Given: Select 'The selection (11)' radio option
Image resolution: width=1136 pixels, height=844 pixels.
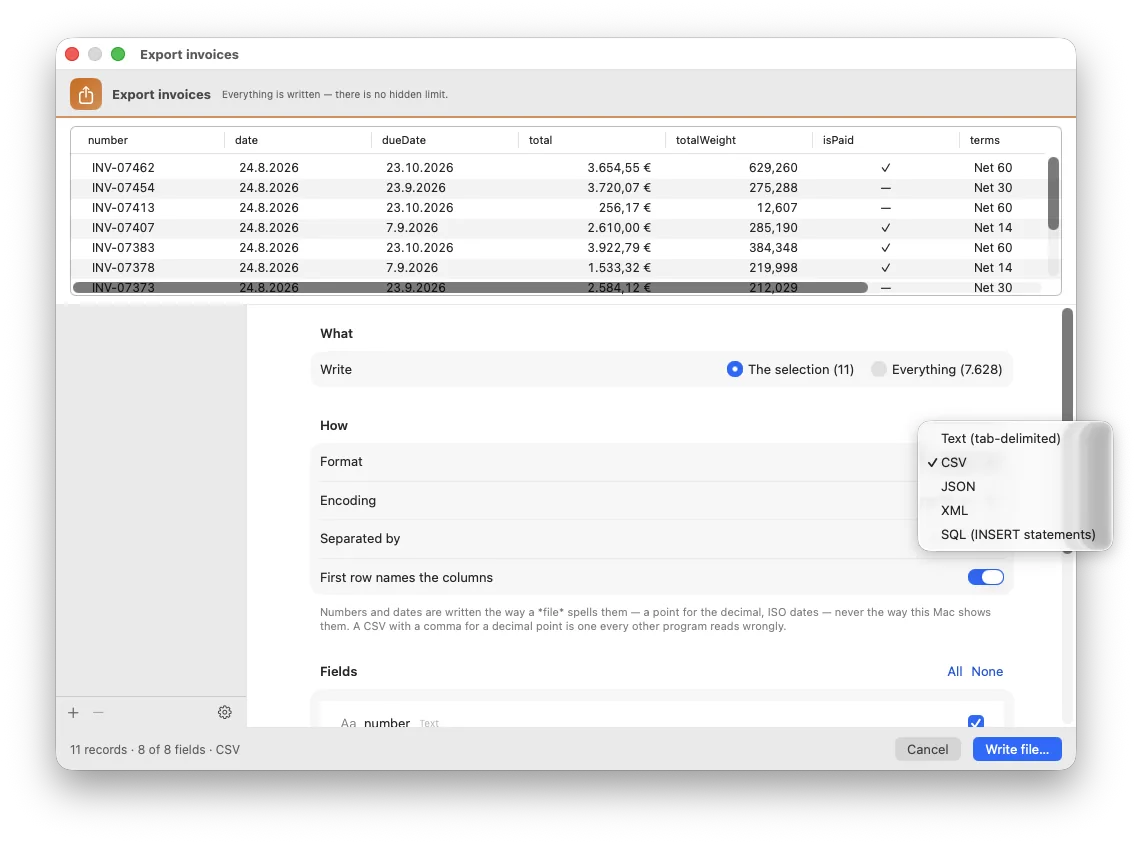Looking at the screenshot, I should tap(790, 369).
